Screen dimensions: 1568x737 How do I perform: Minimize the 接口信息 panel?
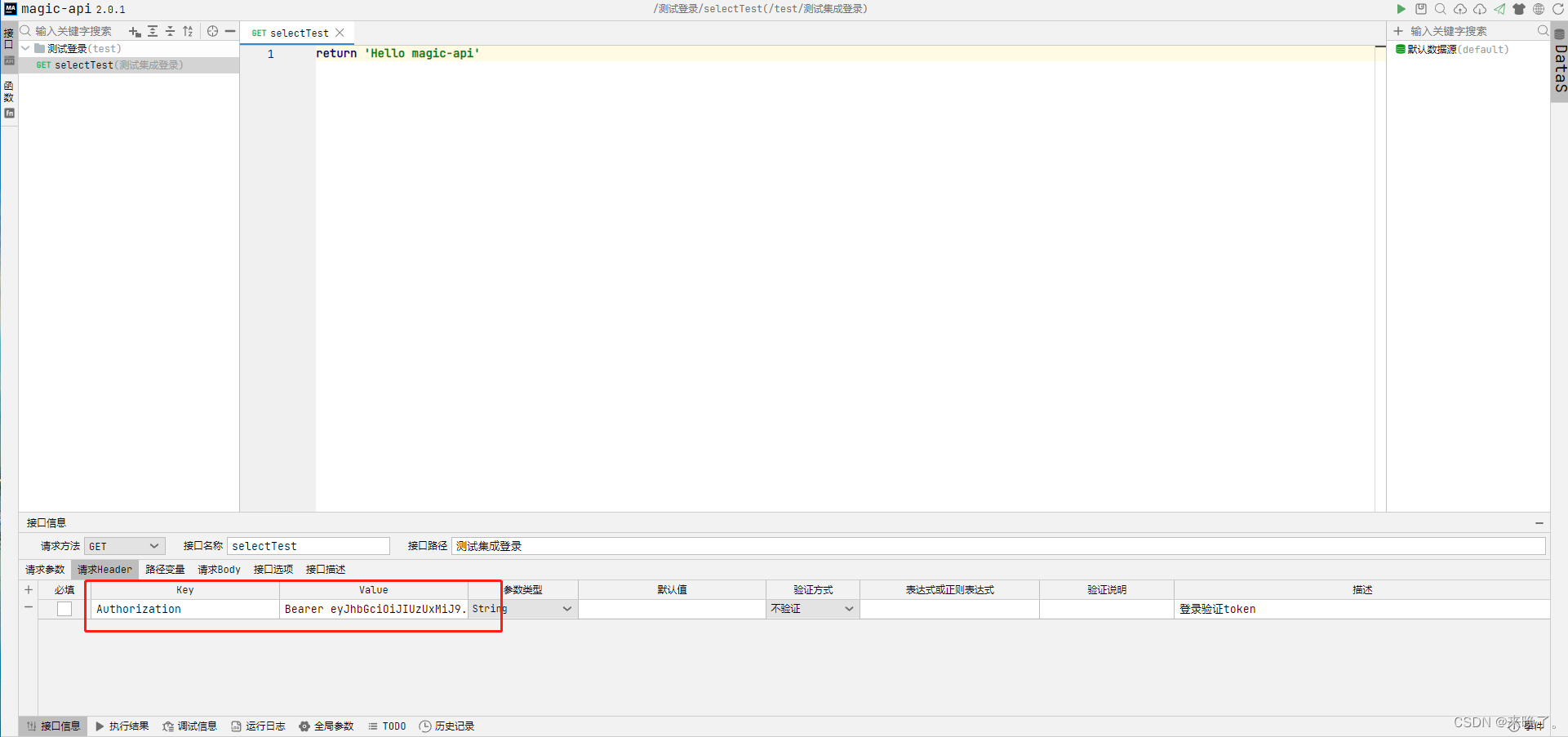(1539, 523)
